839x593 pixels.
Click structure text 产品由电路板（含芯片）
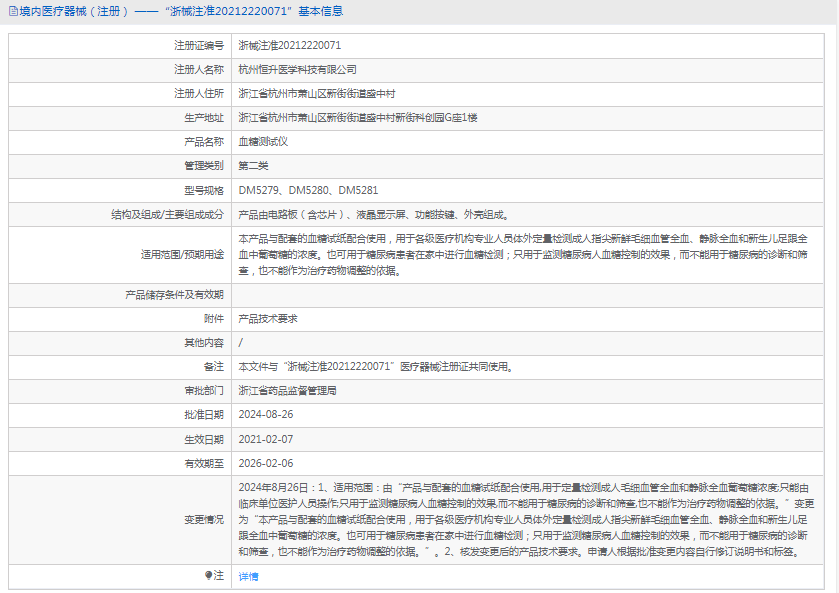292,215
